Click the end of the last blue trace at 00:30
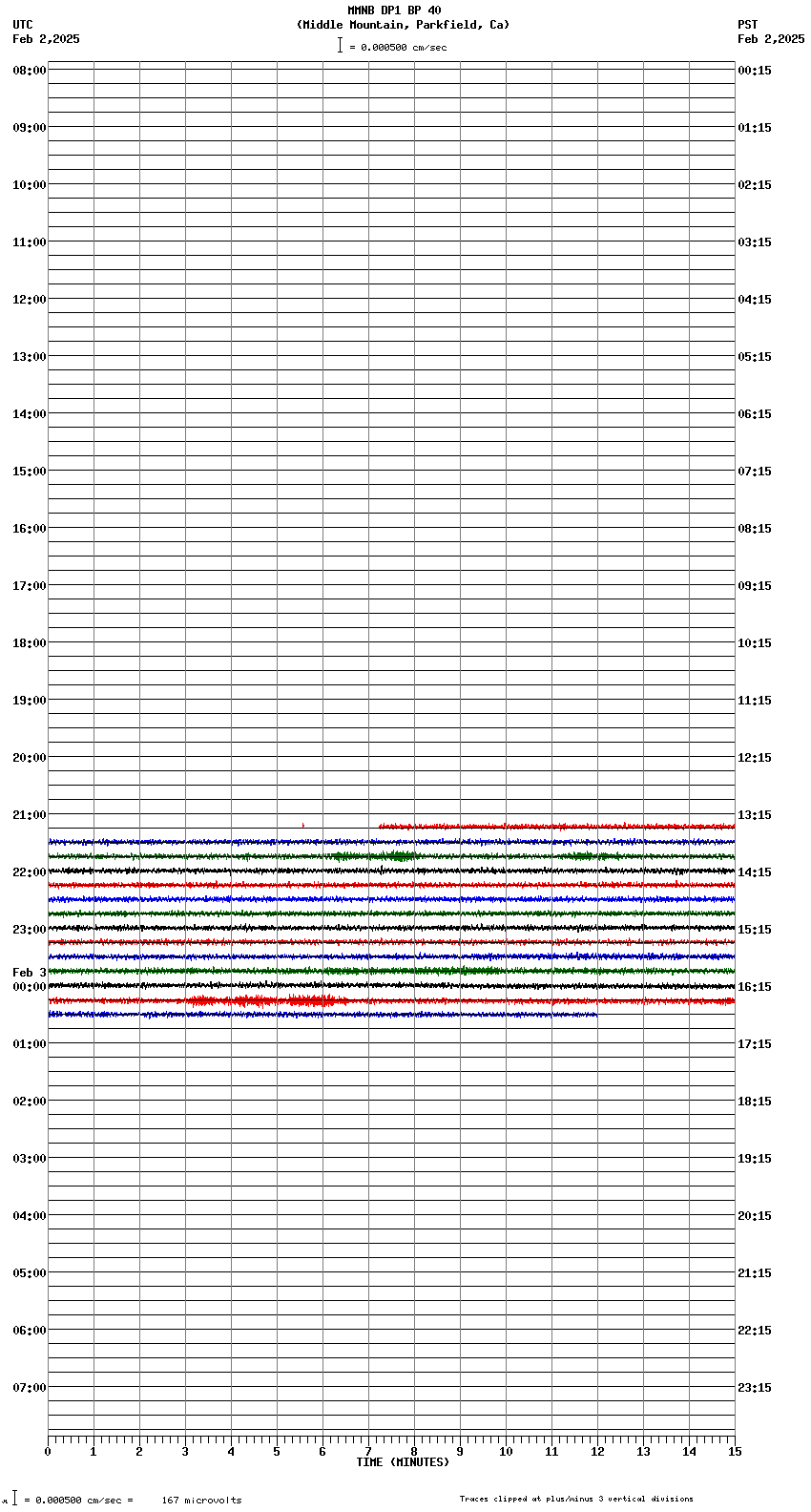Viewport: 811px width, 1512px height. (x=595, y=1015)
